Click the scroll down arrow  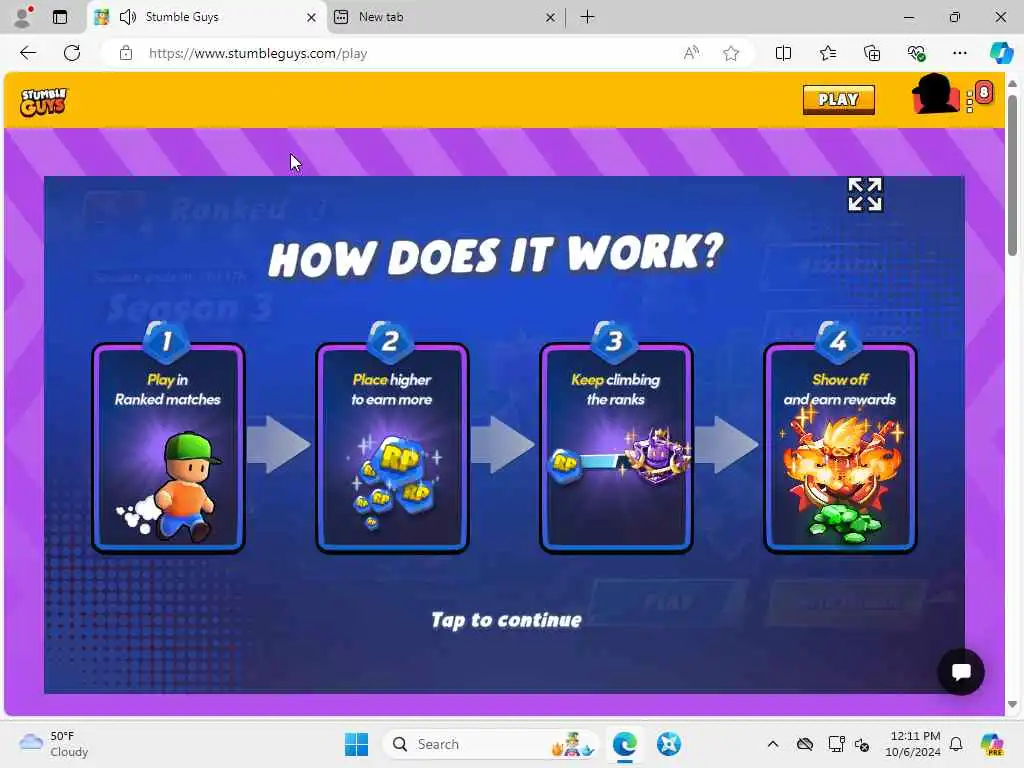[x=1012, y=705]
